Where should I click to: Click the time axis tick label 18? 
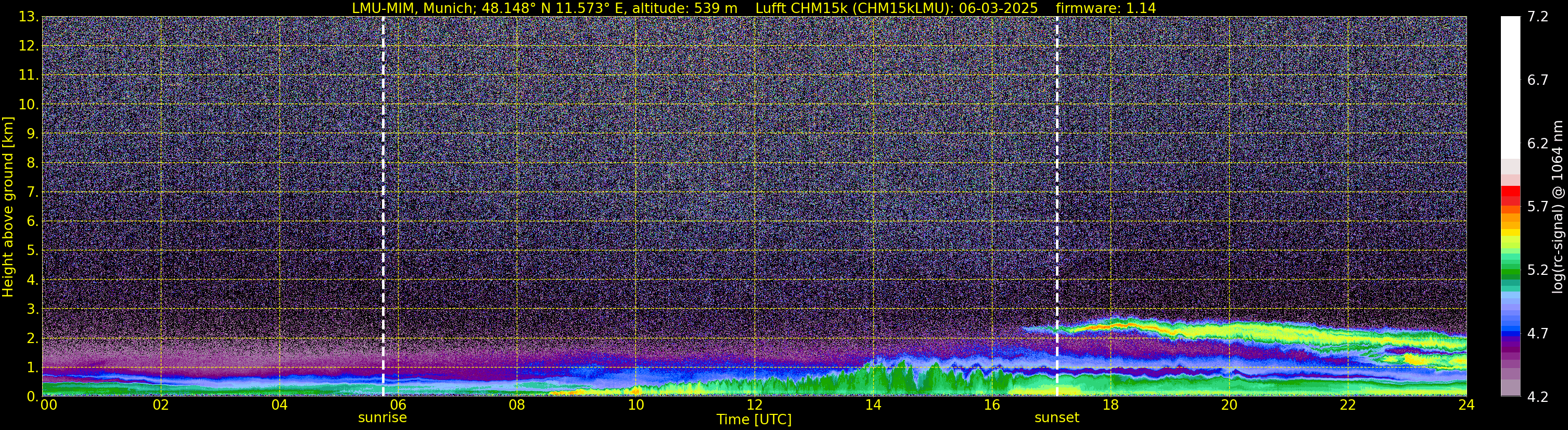pyautogui.click(x=1110, y=406)
